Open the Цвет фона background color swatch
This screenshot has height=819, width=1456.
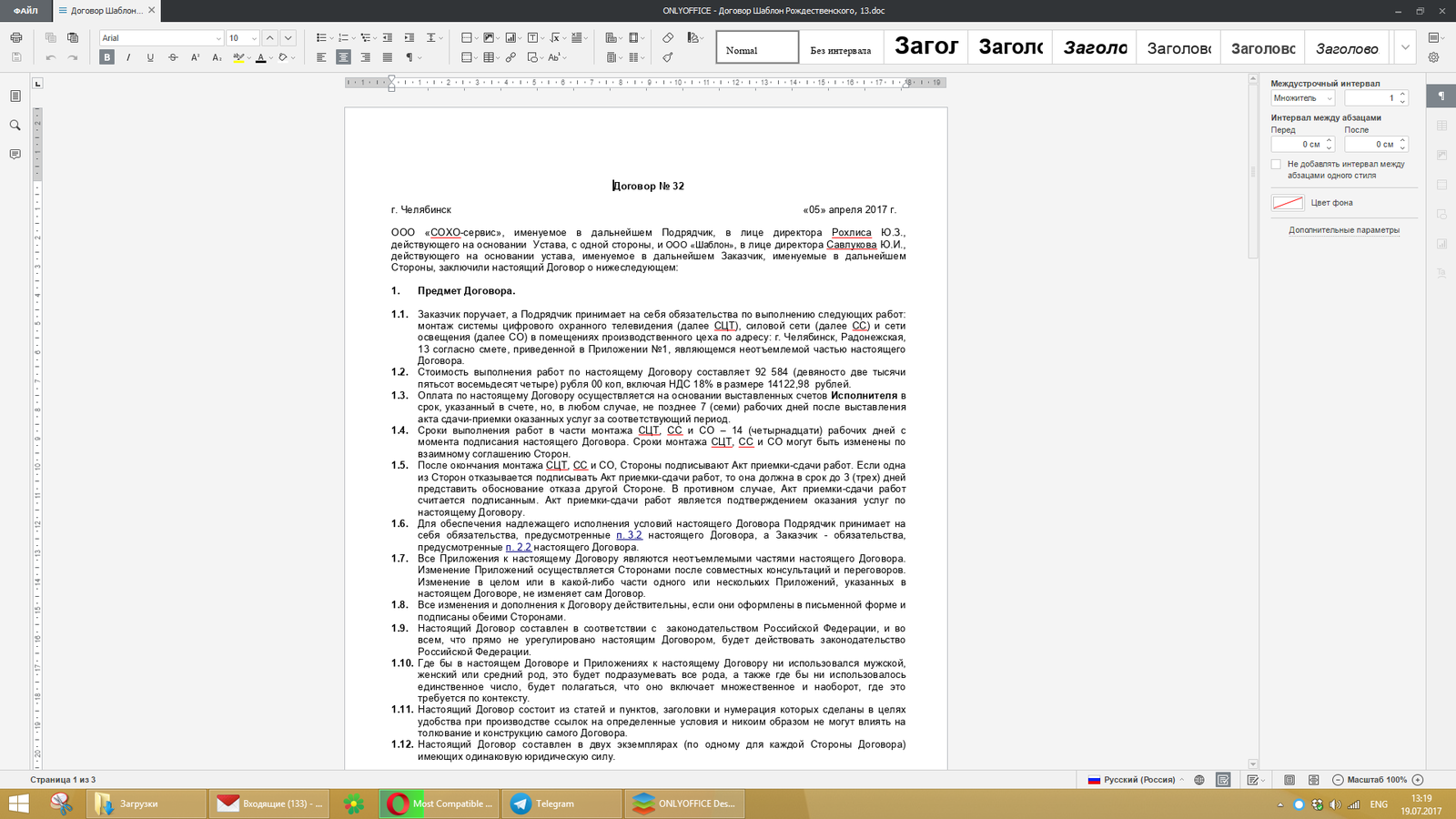point(1288,203)
